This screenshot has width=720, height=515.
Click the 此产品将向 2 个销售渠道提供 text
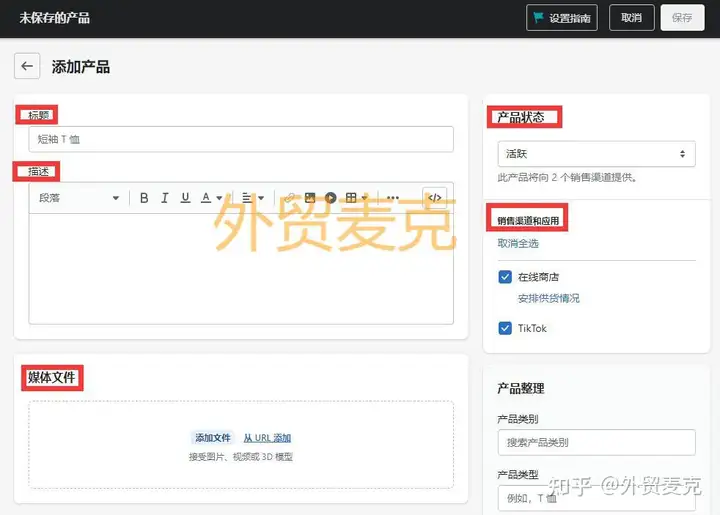click(567, 178)
